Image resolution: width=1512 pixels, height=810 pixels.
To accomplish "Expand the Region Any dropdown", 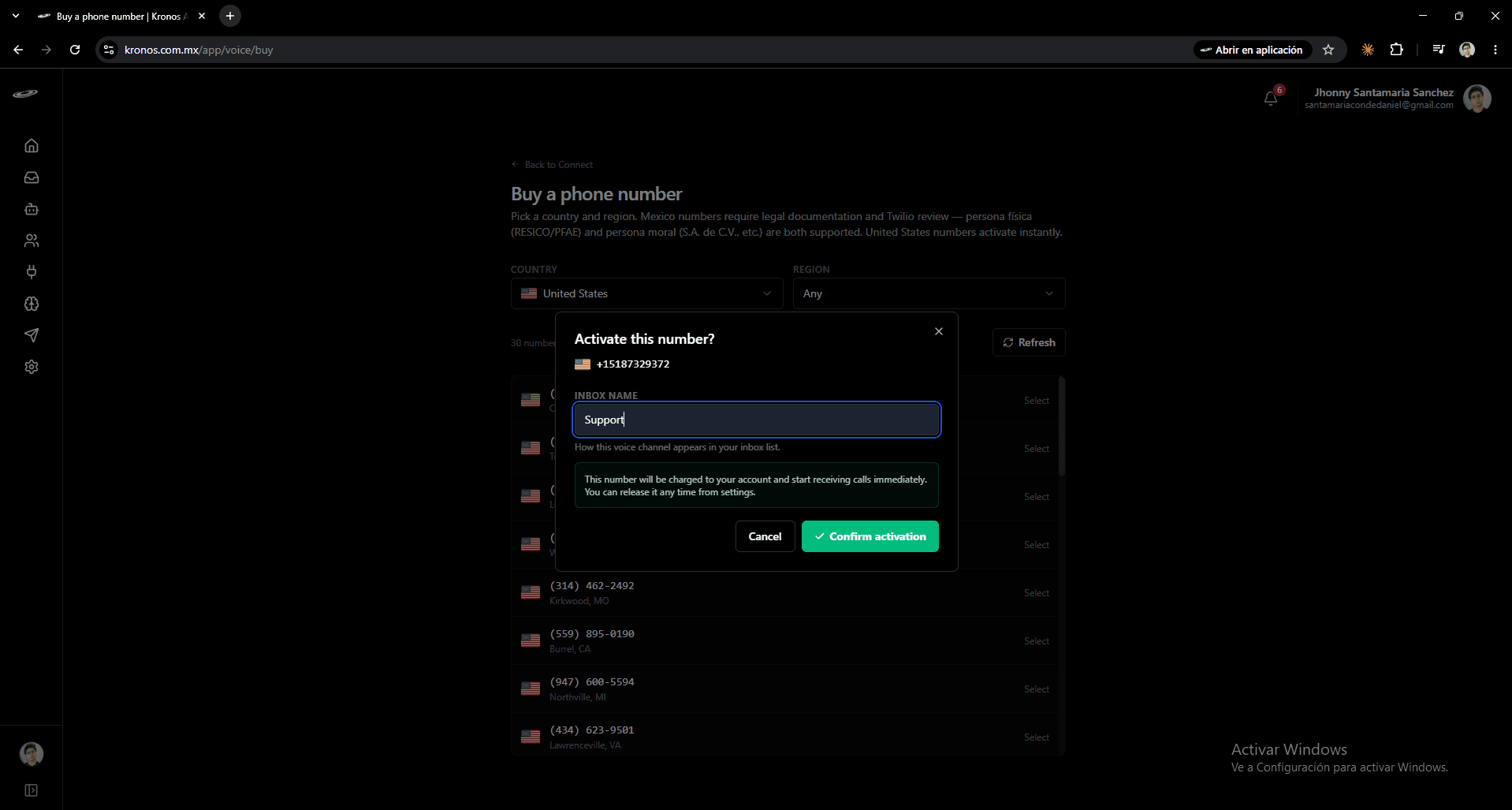I will point(929,293).
